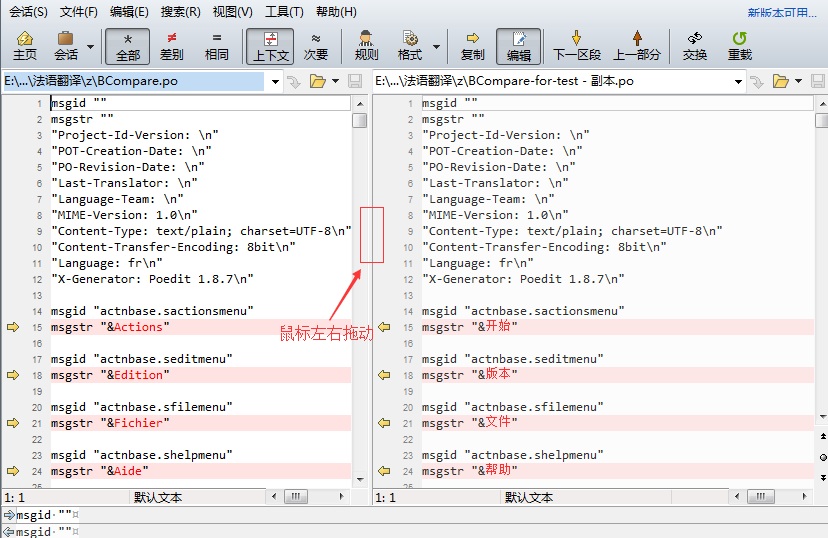Copy line 18 &Edition to the right

pos(13,375)
